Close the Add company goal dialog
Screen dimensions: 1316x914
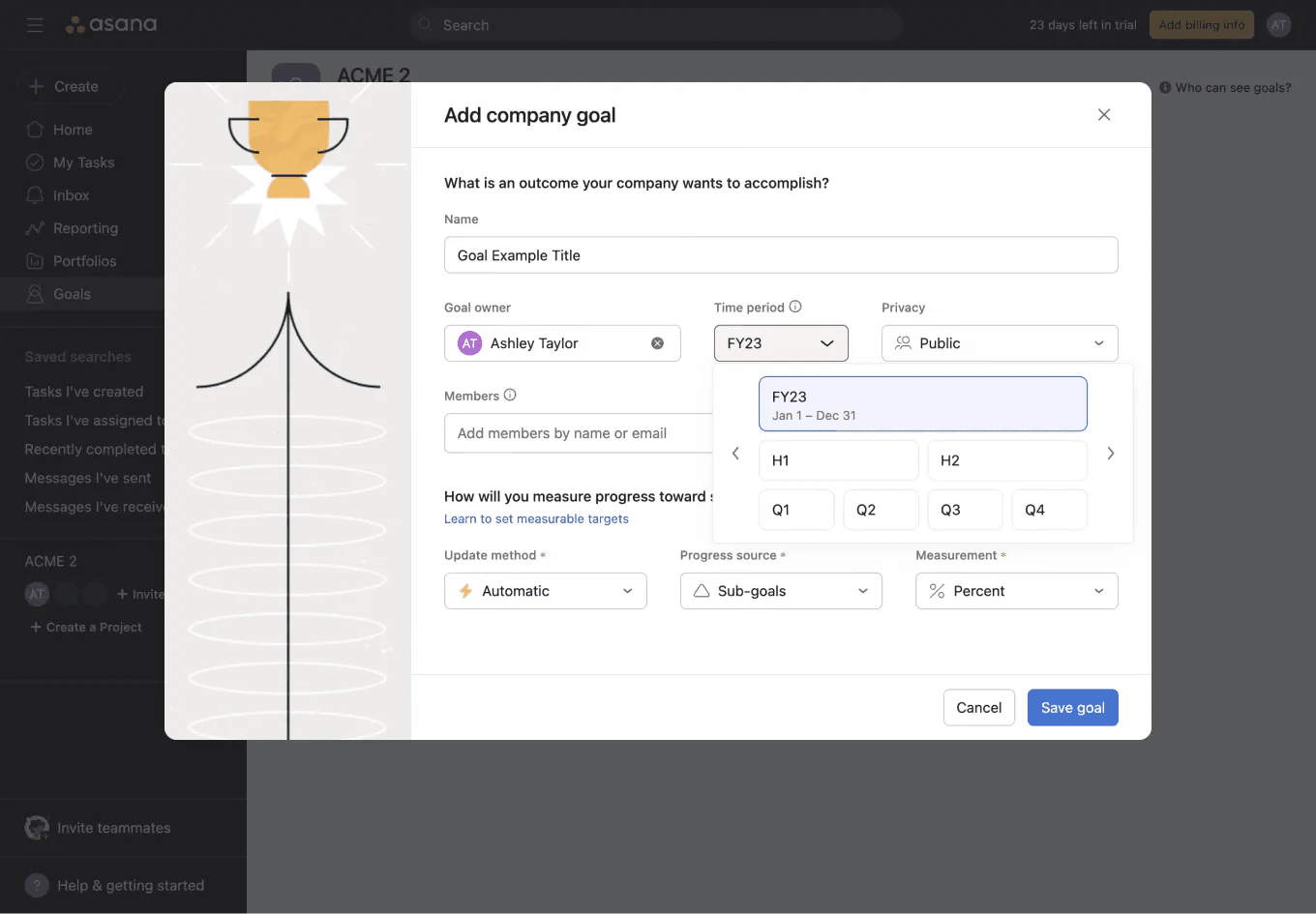(1103, 115)
